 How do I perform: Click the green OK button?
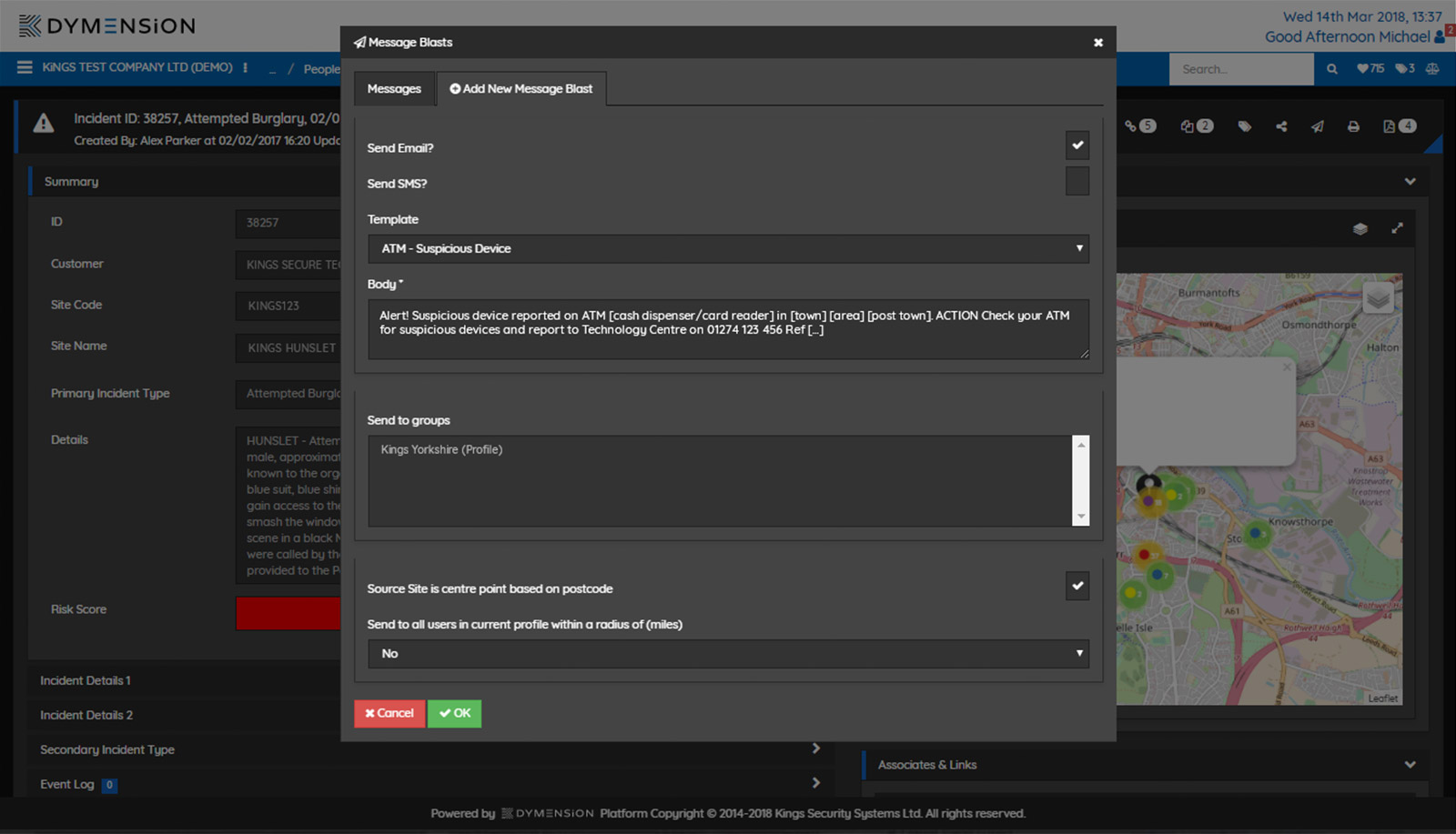coord(454,713)
